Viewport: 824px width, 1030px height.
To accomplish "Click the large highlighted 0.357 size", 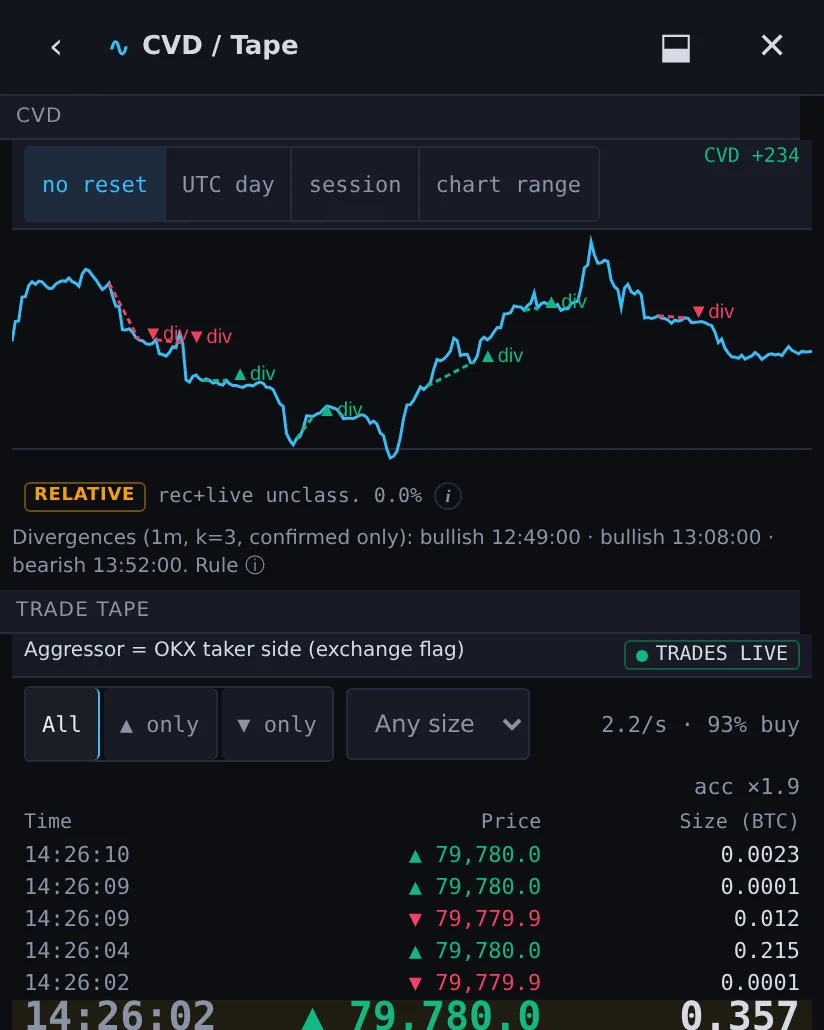I will 739,1015.
